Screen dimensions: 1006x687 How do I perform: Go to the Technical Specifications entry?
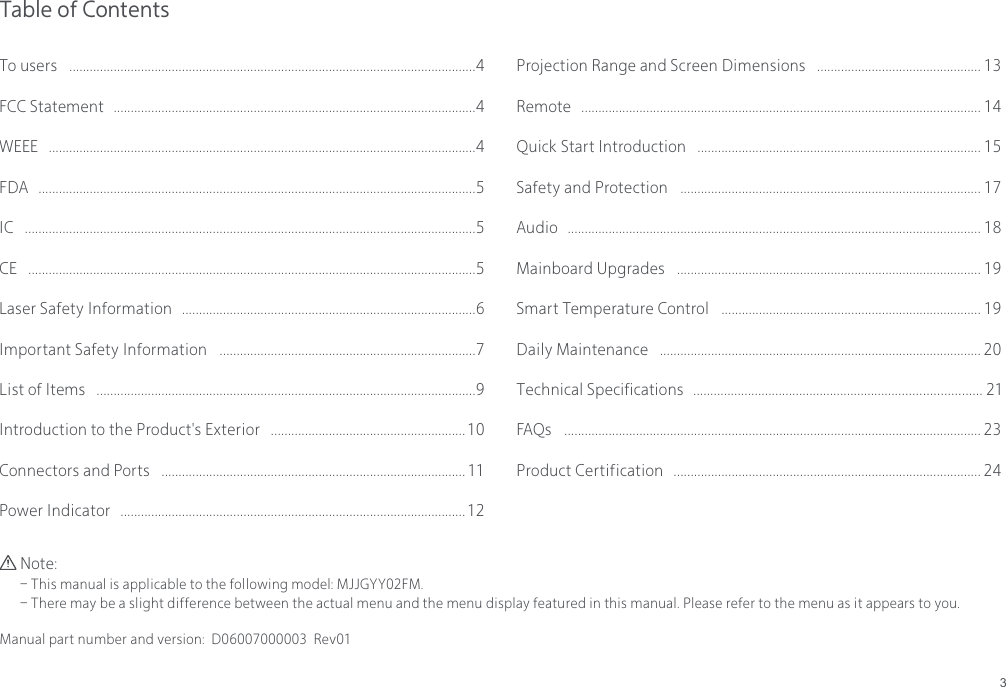coord(600,389)
